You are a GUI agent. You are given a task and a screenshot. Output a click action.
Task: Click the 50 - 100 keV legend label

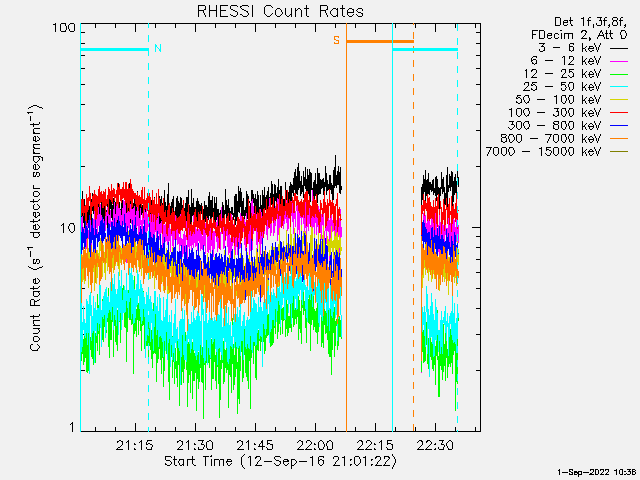[x=558, y=100]
